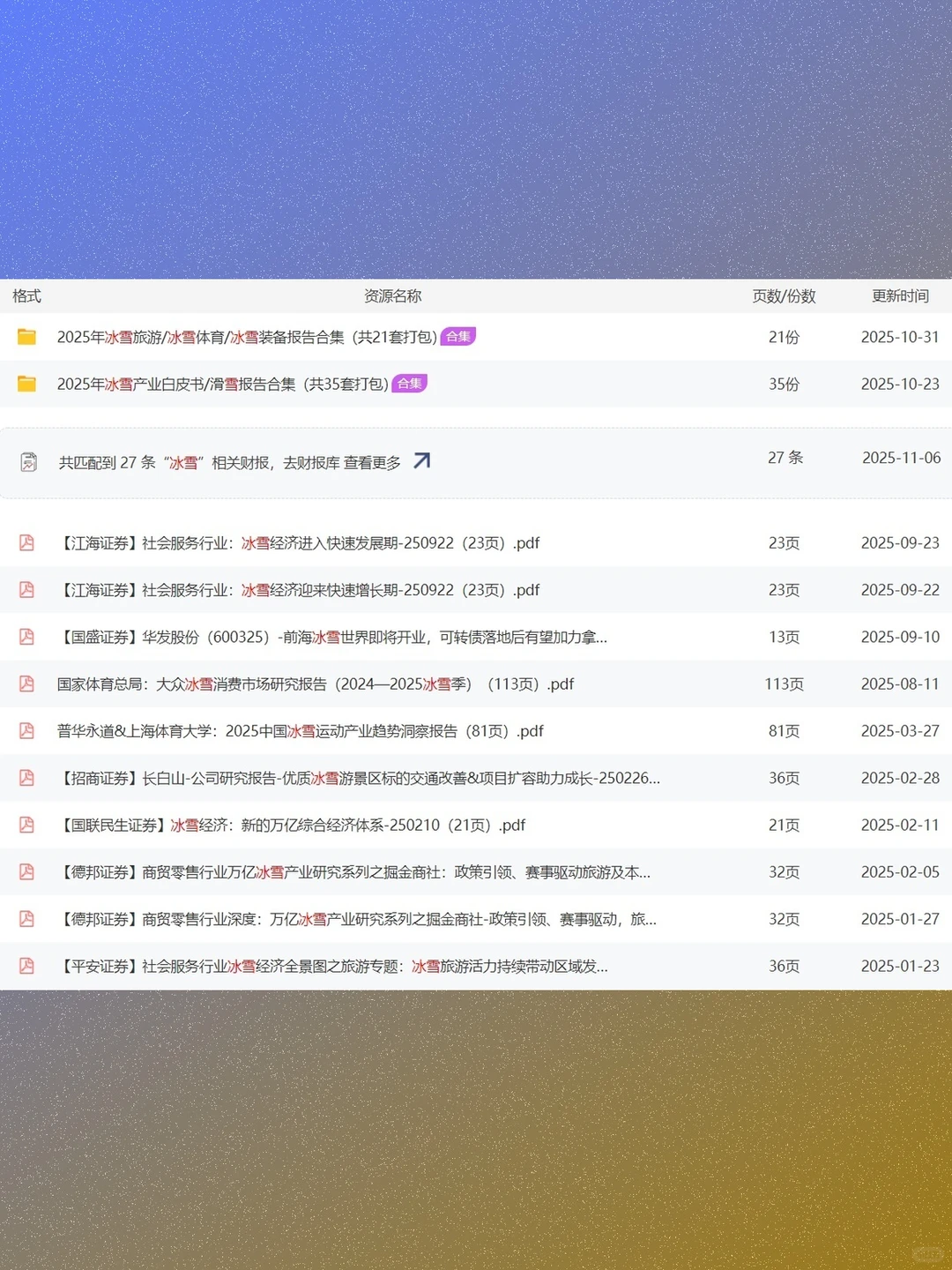
Task: Click the 页数/份数 column header
Action: (784, 296)
